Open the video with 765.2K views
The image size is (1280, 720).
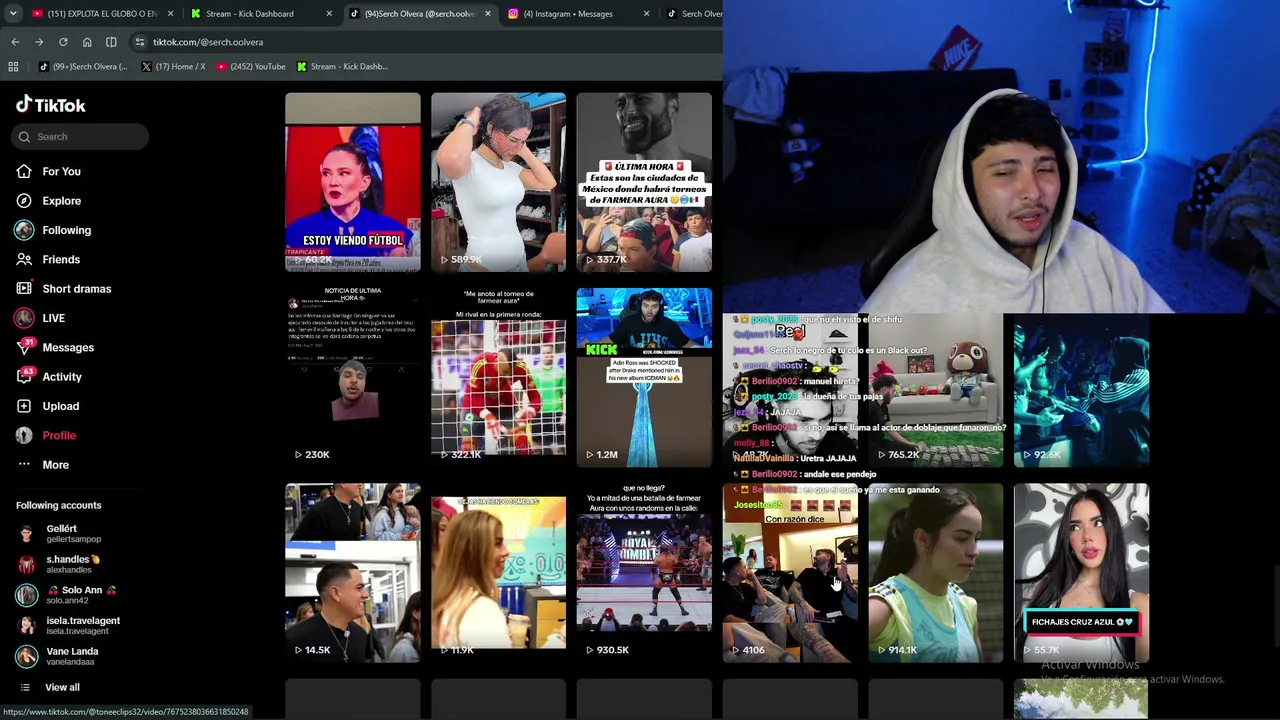point(935,391)
